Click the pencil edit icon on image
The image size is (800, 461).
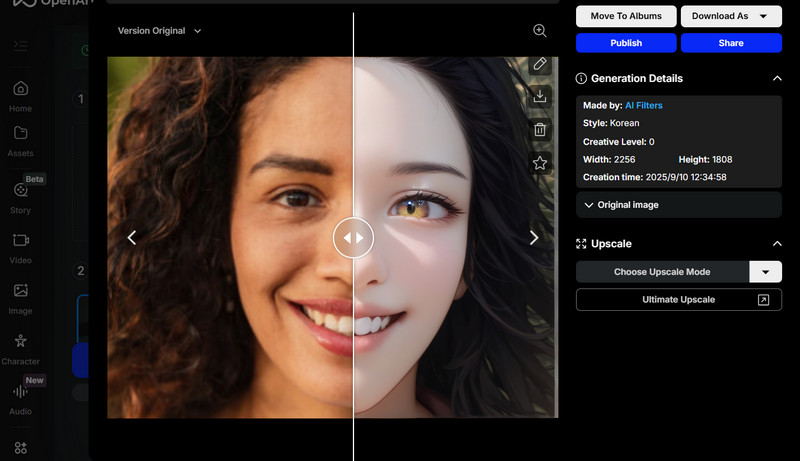pyautogui.click(x=540, y=64)
